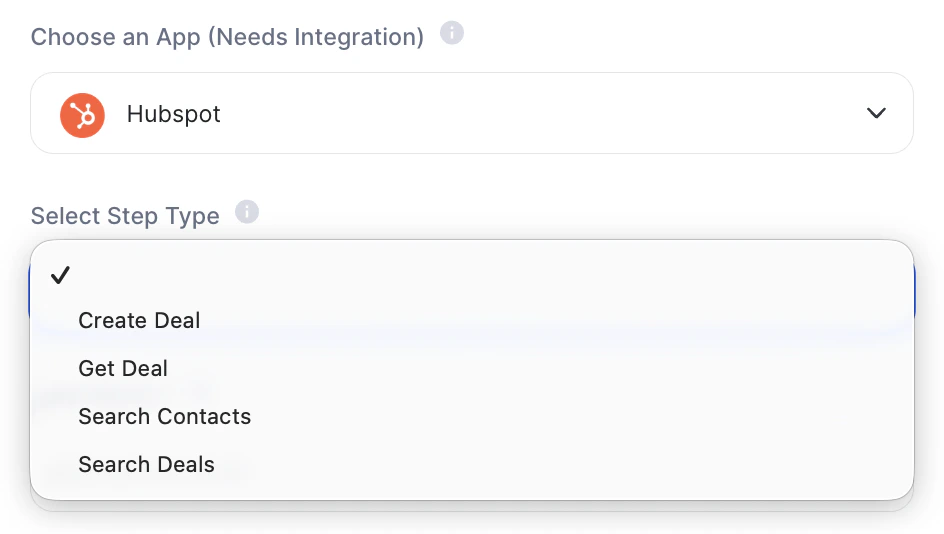Click the checkmark on the blank option
The image size is (944, 534).
[60, 276]
